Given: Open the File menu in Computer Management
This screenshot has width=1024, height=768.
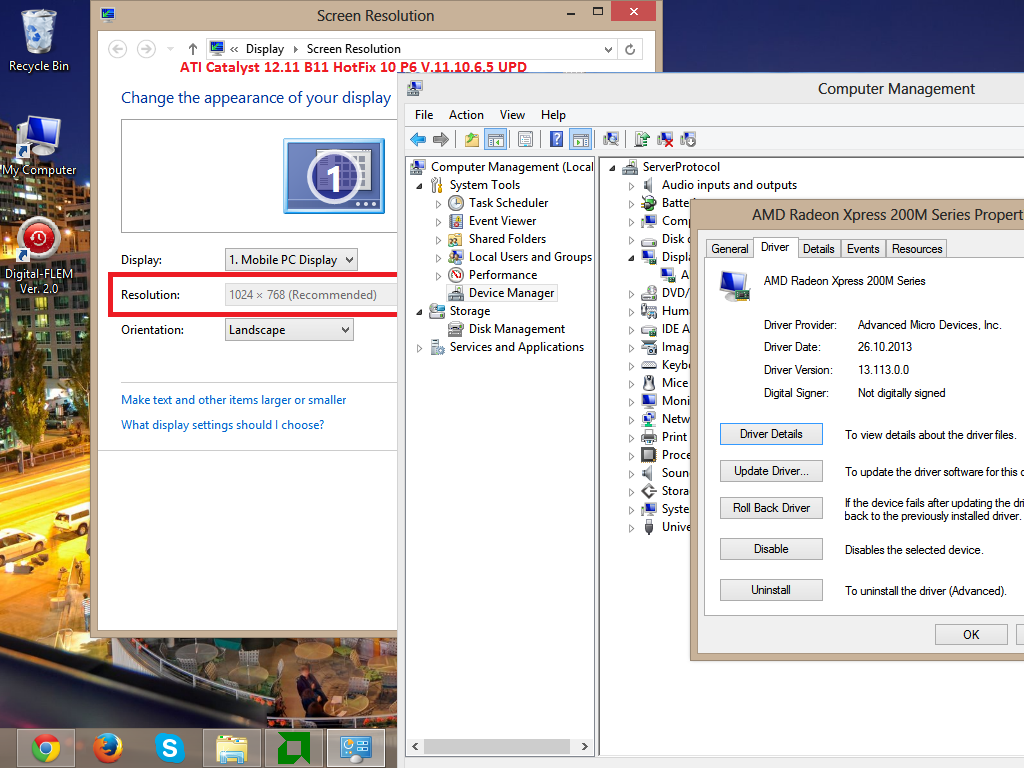Looking at the screenshot, I should pyautogui.click(x=424, y=115).
